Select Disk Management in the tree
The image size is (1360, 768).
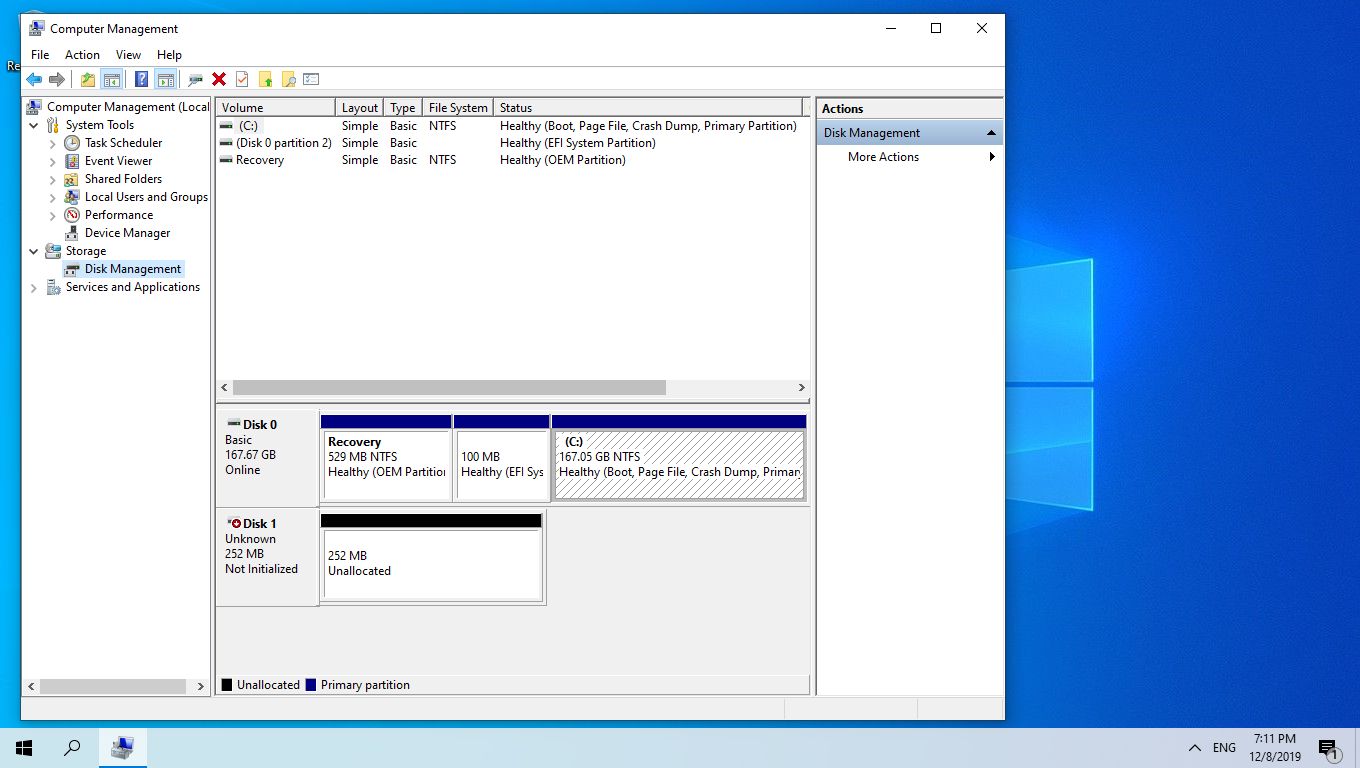[133, 269]
